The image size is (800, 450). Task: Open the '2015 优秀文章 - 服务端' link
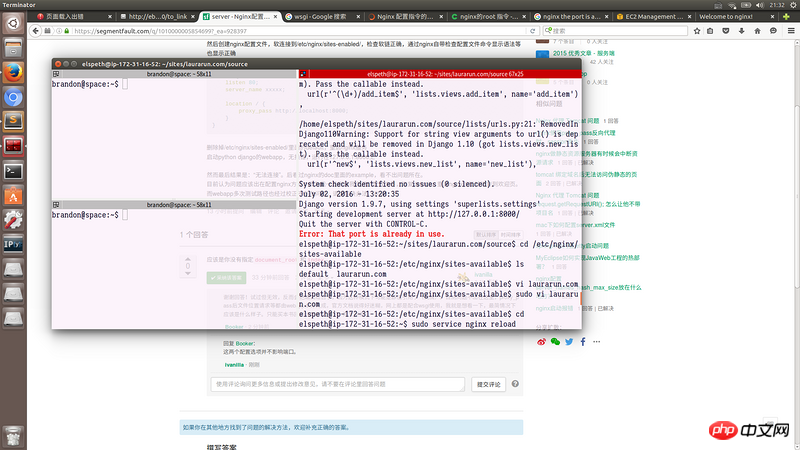(x=584, y=53)
